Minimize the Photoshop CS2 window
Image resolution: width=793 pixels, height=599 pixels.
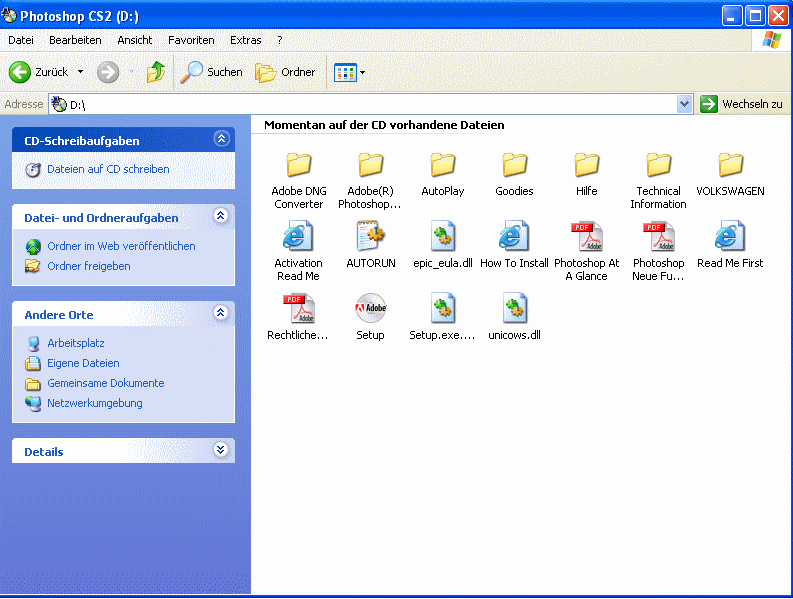point(731,16)
